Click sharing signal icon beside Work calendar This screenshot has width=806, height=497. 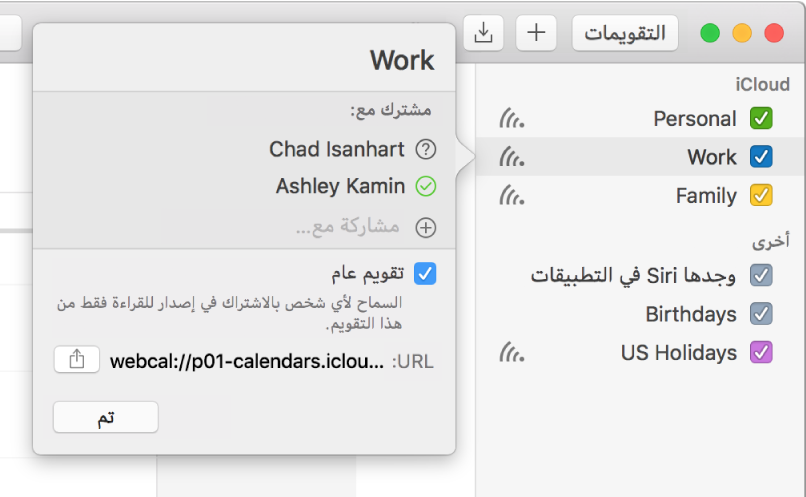pos(511,157)
